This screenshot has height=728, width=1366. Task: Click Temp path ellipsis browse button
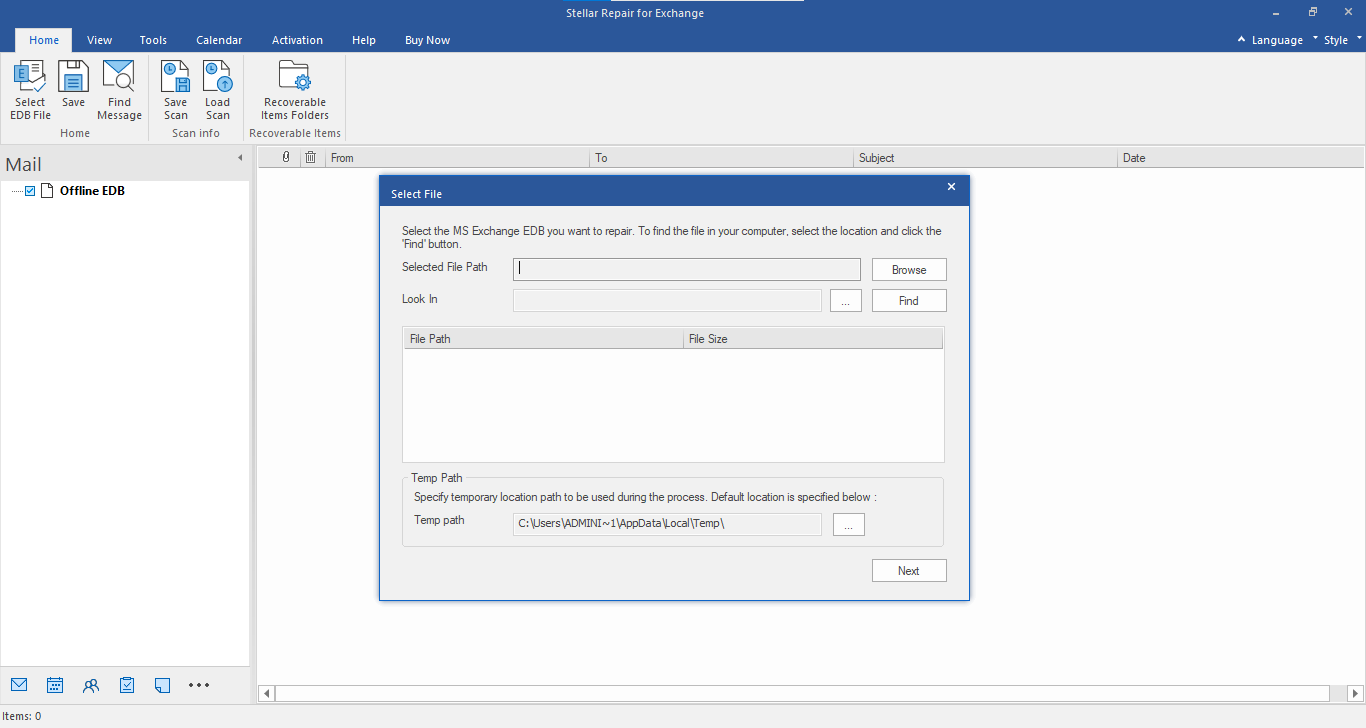click(x=848, y=524)
